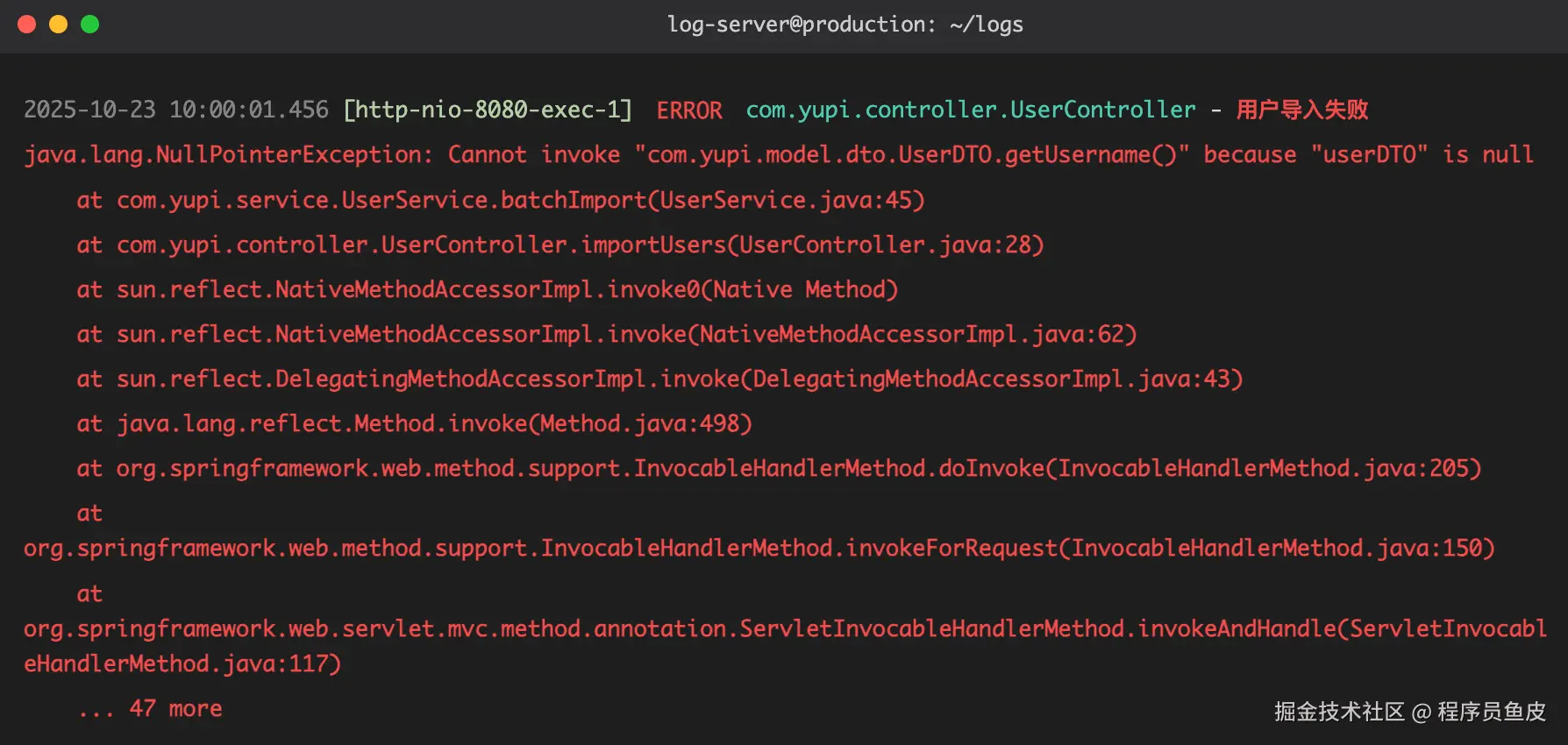The image size is (1568, 745).
Task: Click the "... 47 more" collapsed frames text
Action: tap(150, 709)
